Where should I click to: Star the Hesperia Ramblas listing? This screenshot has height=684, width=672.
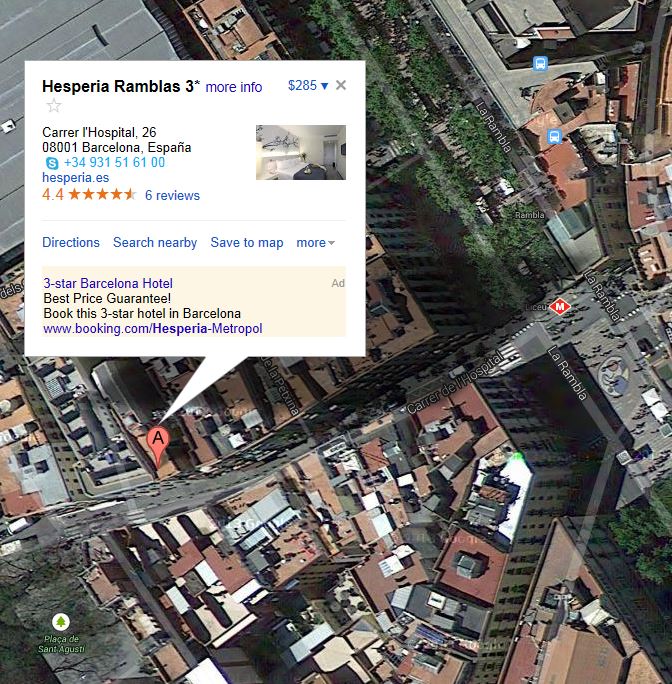(54, 106)
